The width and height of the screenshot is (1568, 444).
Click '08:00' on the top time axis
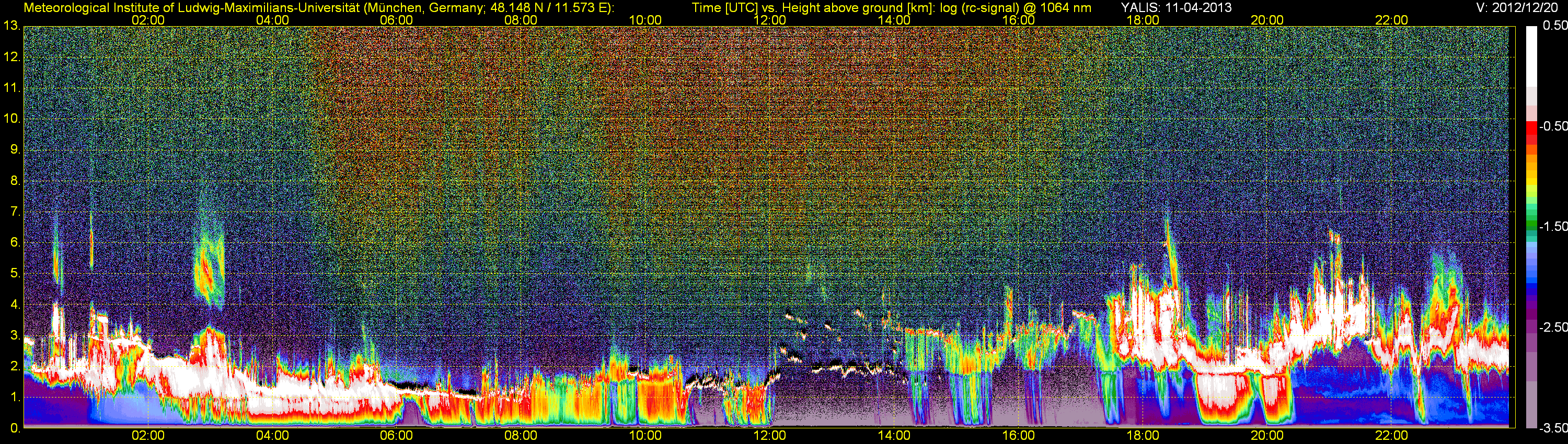coord(521,20)
